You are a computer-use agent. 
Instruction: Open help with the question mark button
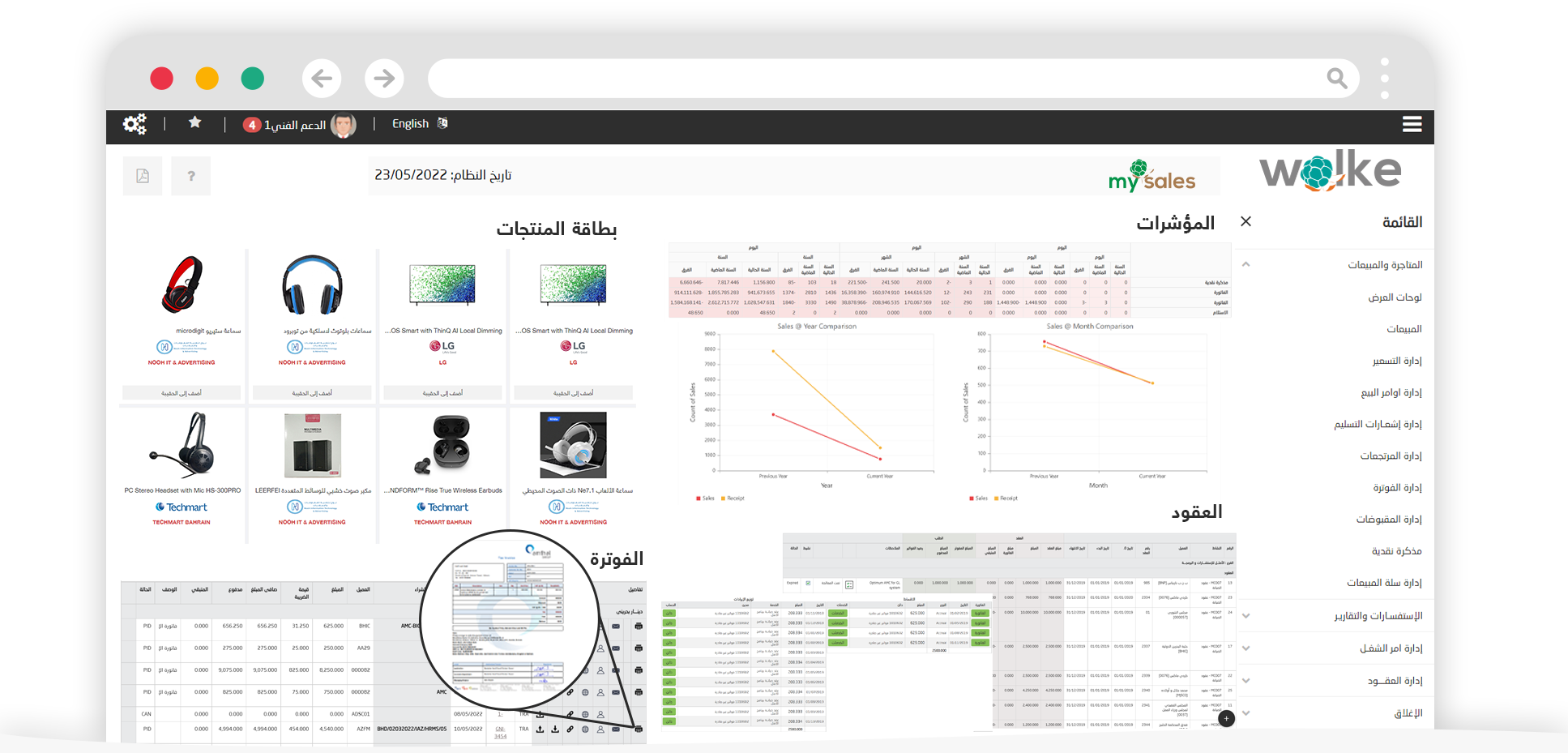[x=191, y=176]
